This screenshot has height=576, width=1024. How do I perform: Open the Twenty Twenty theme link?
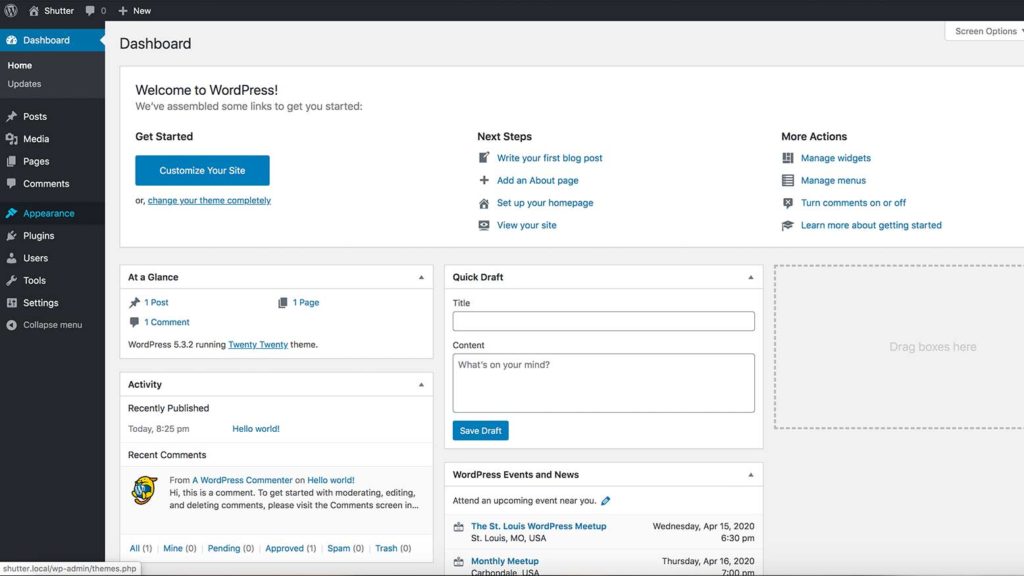click(258, 344)
